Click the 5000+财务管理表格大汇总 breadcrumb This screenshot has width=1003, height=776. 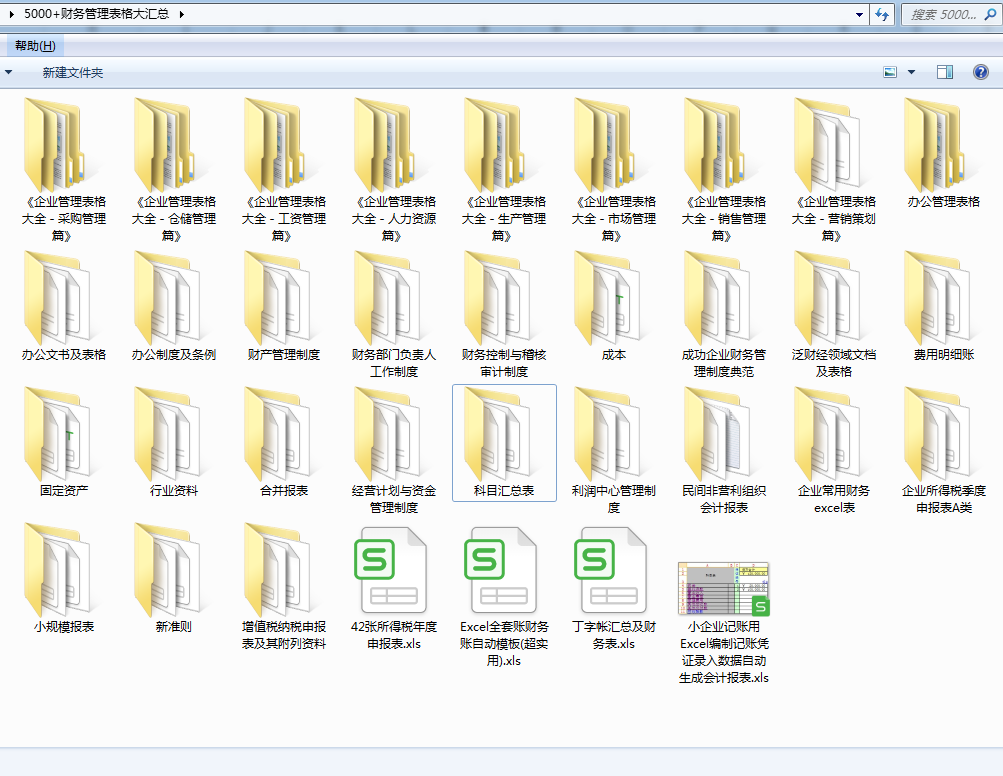97,14
